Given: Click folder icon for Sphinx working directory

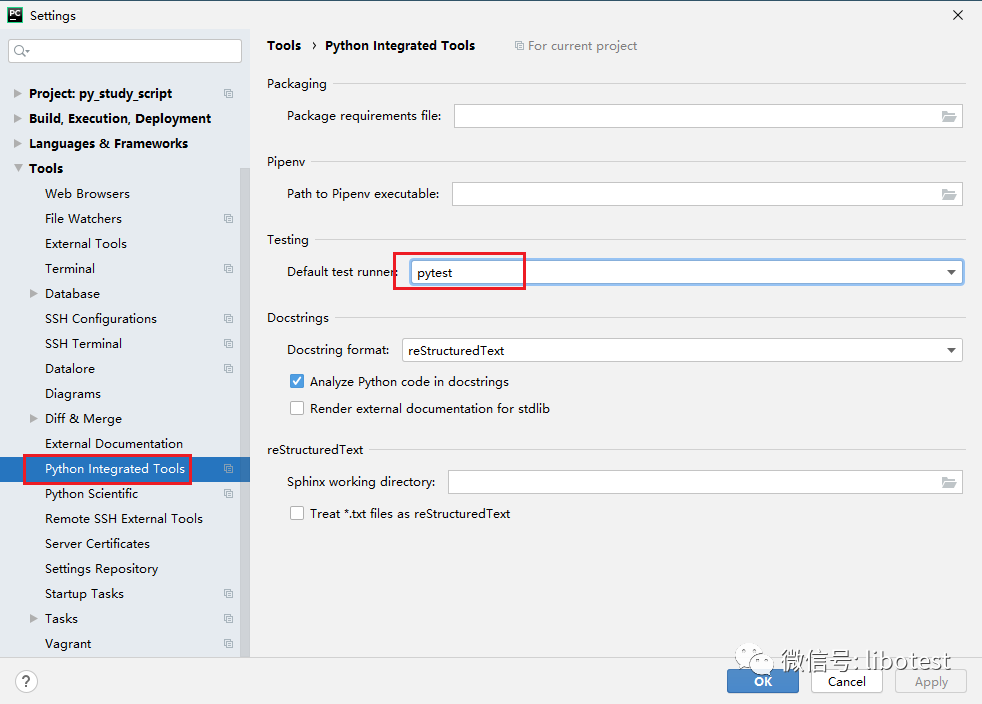Looking at the screenshot, I should point(949,482).
